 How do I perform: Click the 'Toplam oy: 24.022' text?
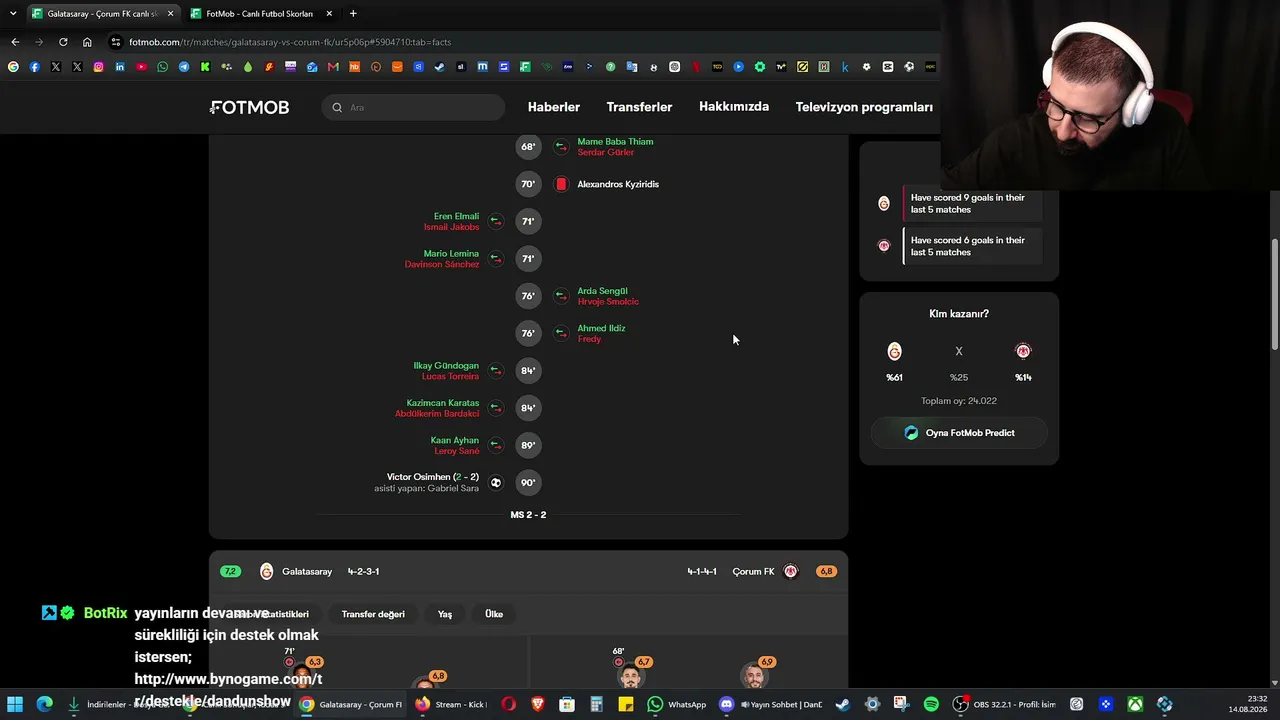tap(959, 401)
